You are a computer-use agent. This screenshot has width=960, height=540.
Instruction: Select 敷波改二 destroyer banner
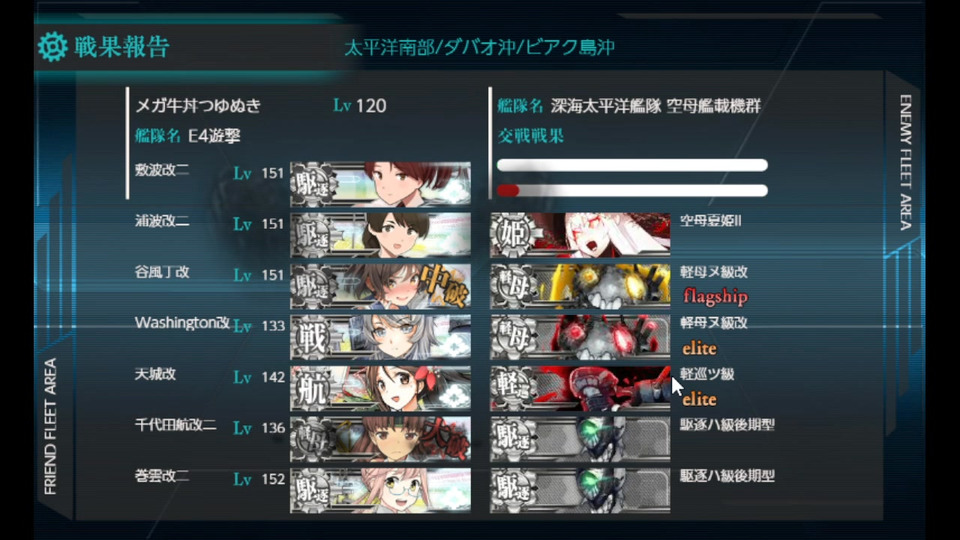(380, 183)
